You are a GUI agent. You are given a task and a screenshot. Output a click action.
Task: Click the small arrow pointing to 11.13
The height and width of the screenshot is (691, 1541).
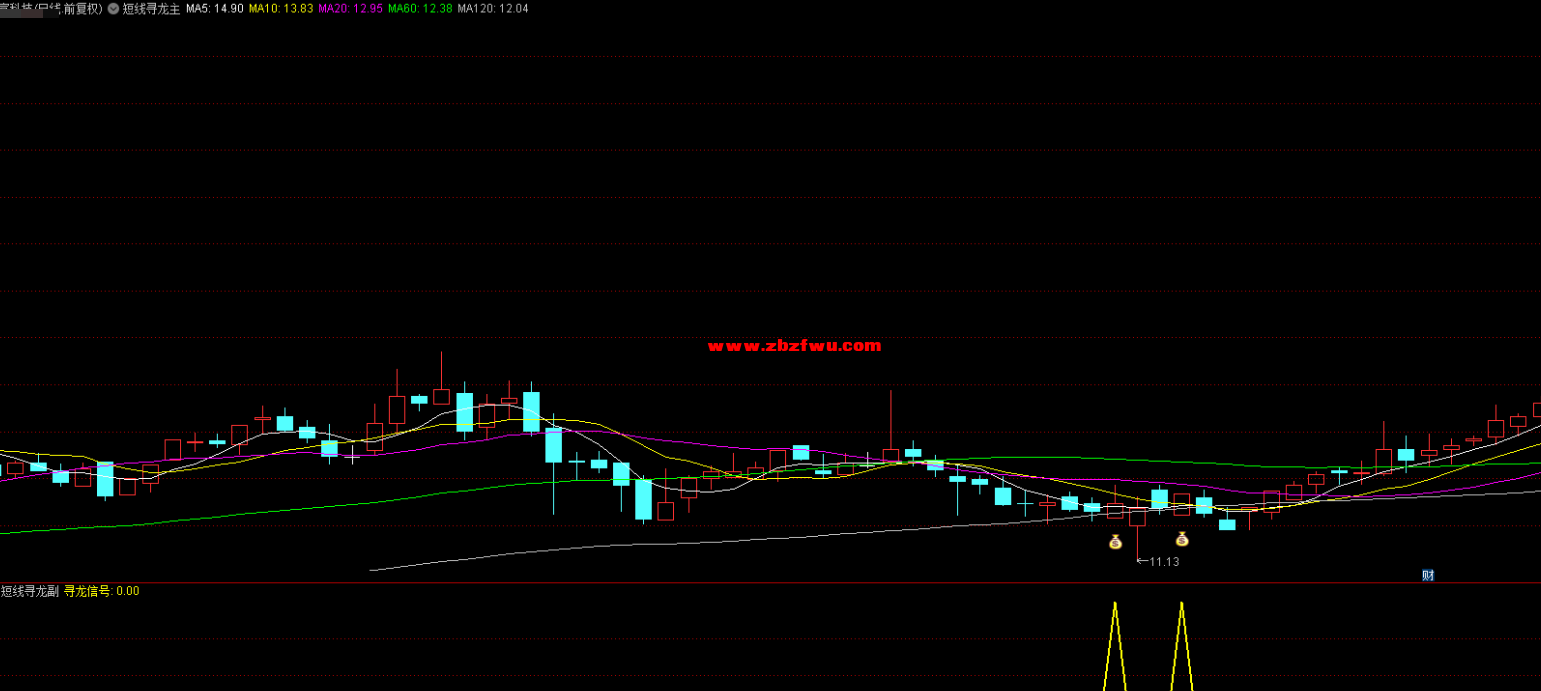[1142, 562]
